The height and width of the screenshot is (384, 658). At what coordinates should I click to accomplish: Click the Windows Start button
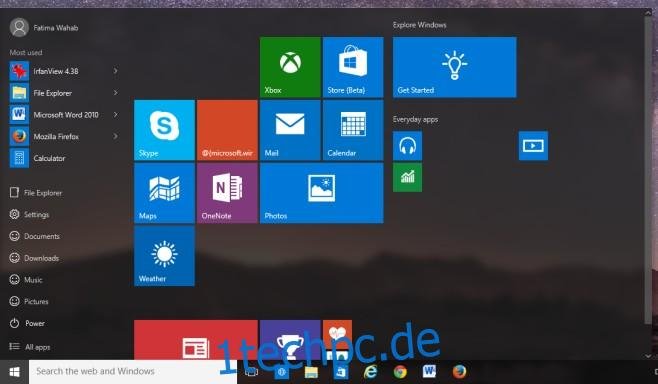coord(14,372)
